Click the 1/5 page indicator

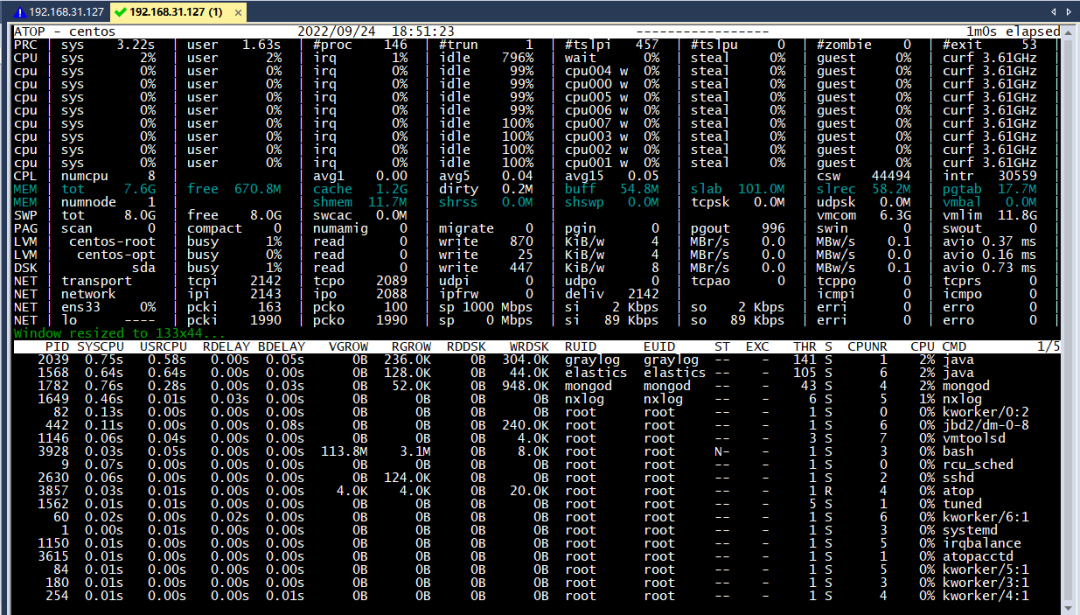(x=1048, y=346)
